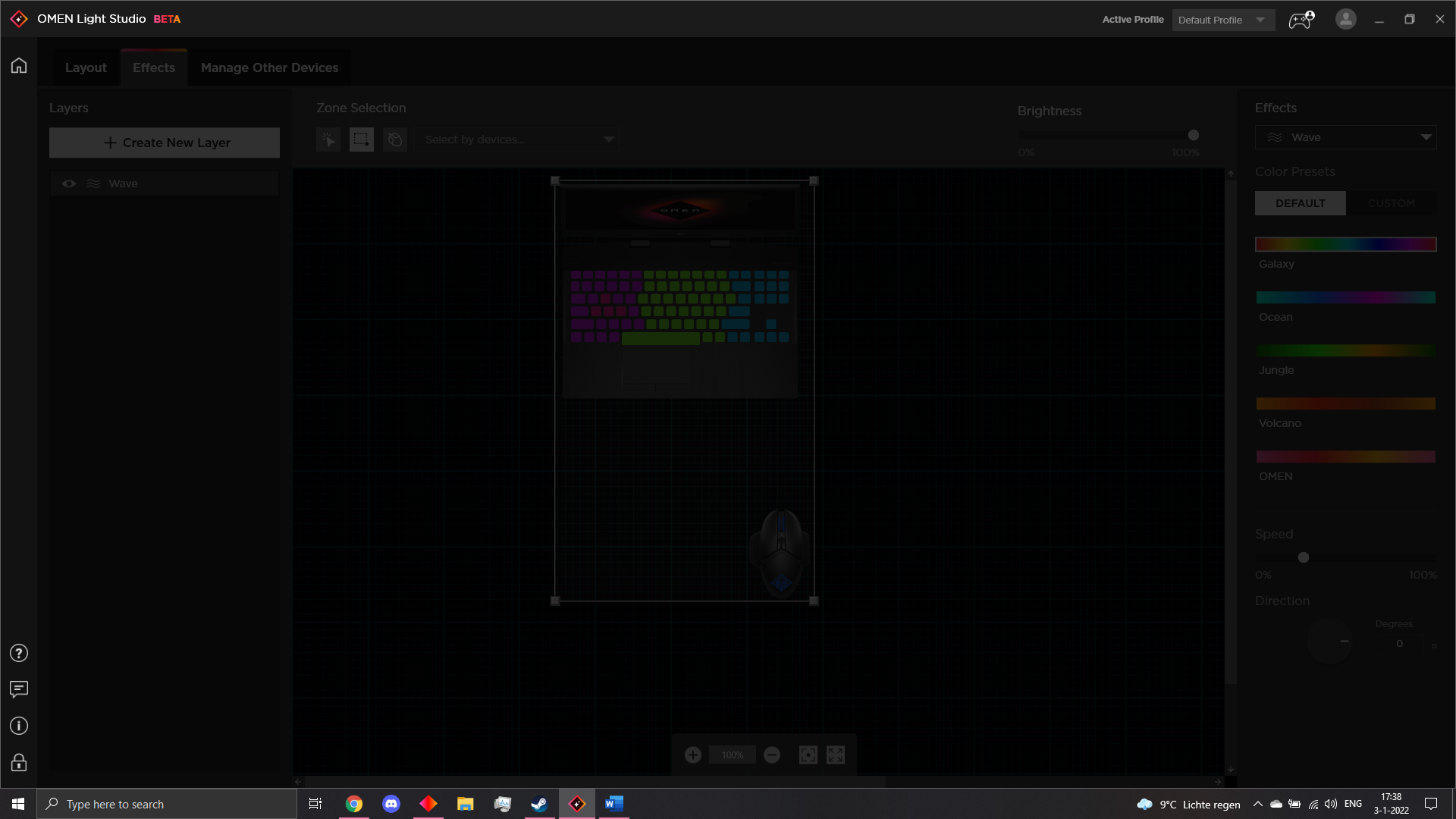This screenshot has height=819, width=1456.
Task: Zoom out of the canvas
Action: click(x=772, y=755)
